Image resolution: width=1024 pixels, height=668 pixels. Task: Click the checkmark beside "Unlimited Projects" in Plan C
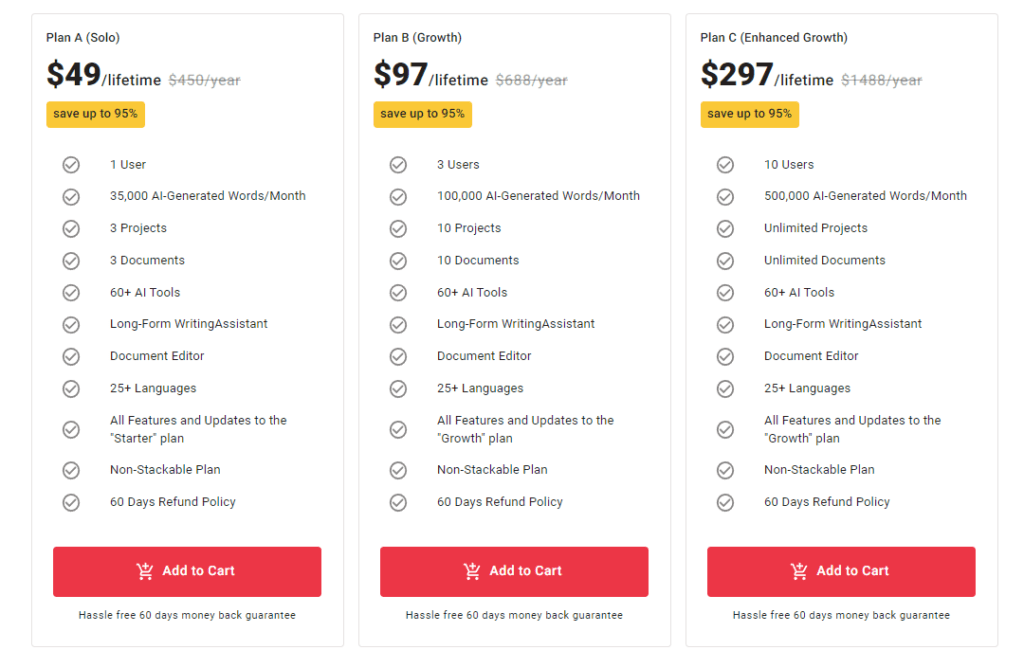point(725,228)
